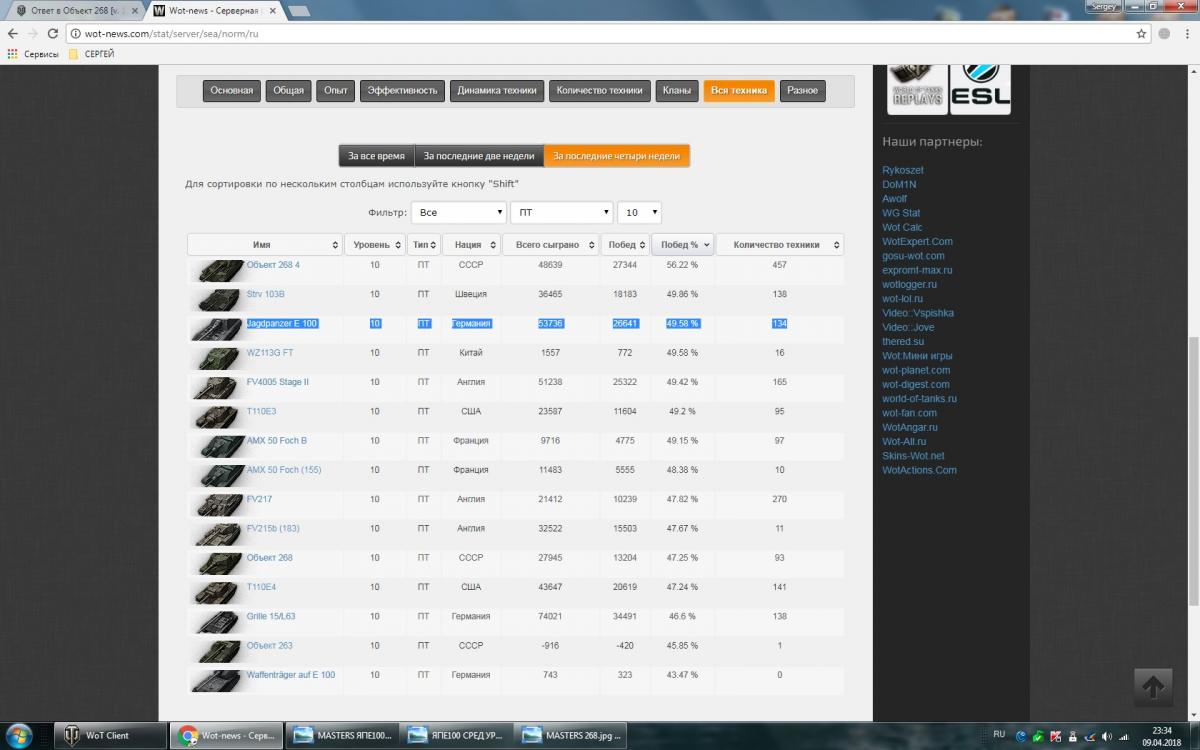The image size is (1200, 750).
Task: Click the browser back arrow
Action: click(x=13, y=33)
